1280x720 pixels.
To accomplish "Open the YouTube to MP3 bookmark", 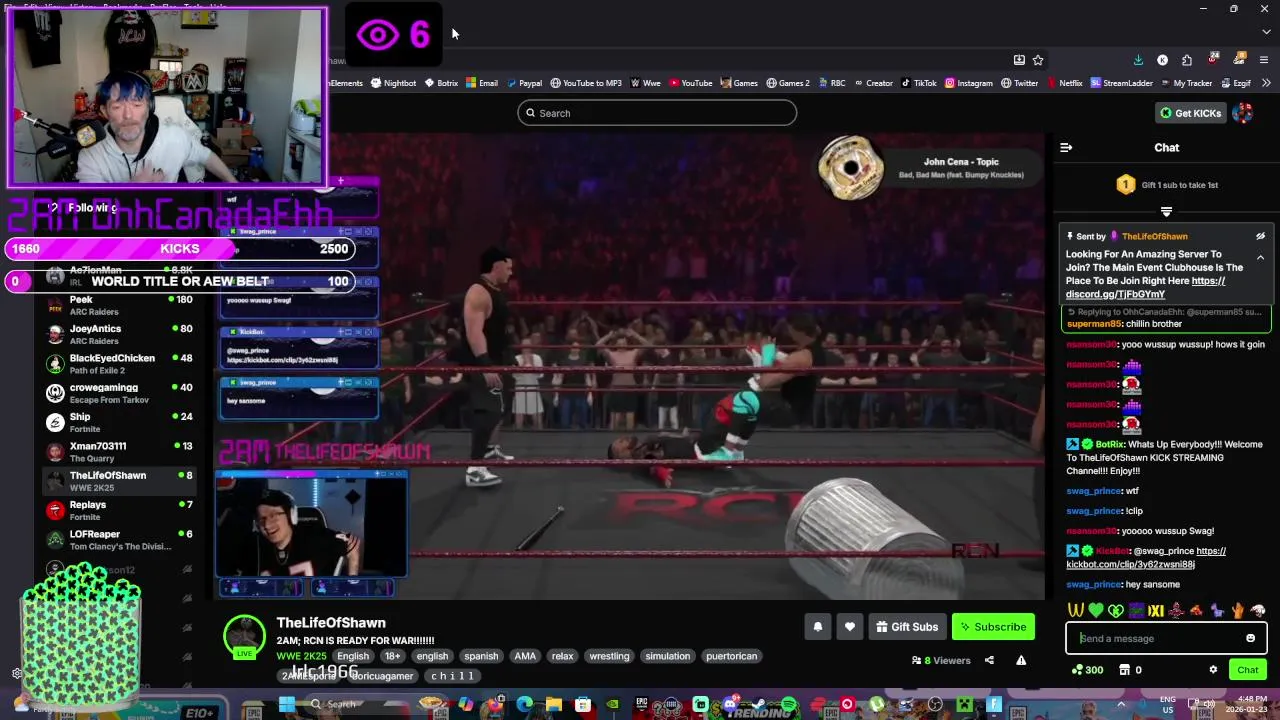I will (586, 83).
